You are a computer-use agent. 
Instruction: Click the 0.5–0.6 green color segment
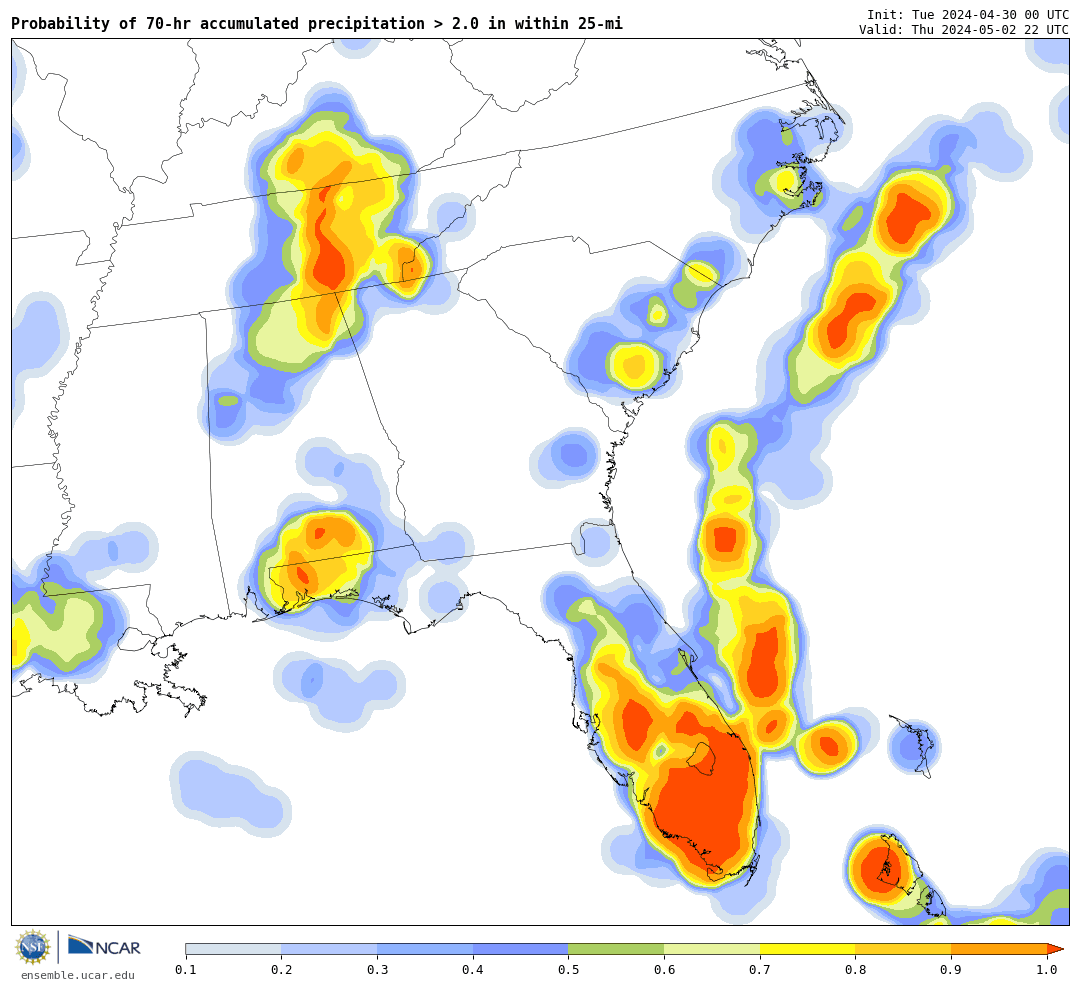pyautogui.click(x=616, y=949)
